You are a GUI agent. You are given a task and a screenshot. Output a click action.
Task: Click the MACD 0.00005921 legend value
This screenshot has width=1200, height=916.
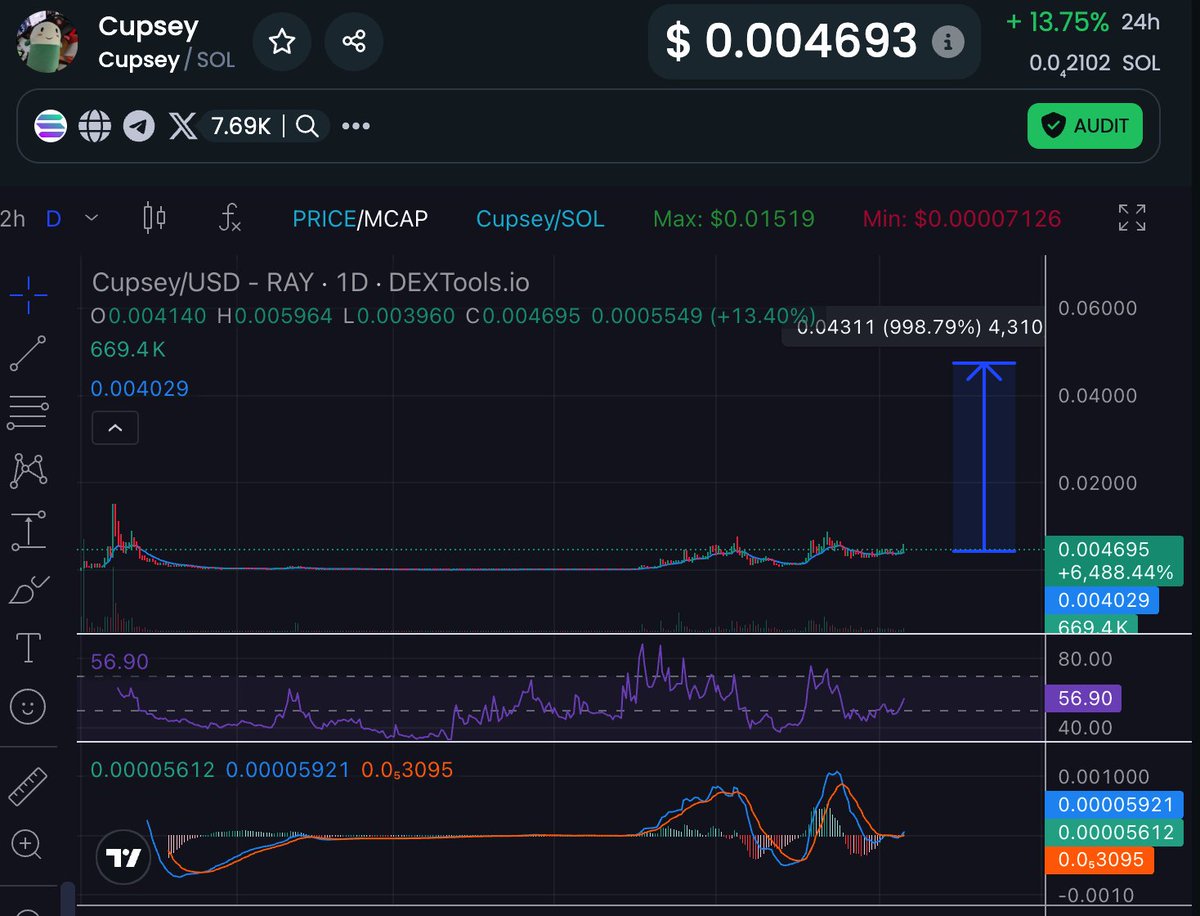tap(288, 770)
